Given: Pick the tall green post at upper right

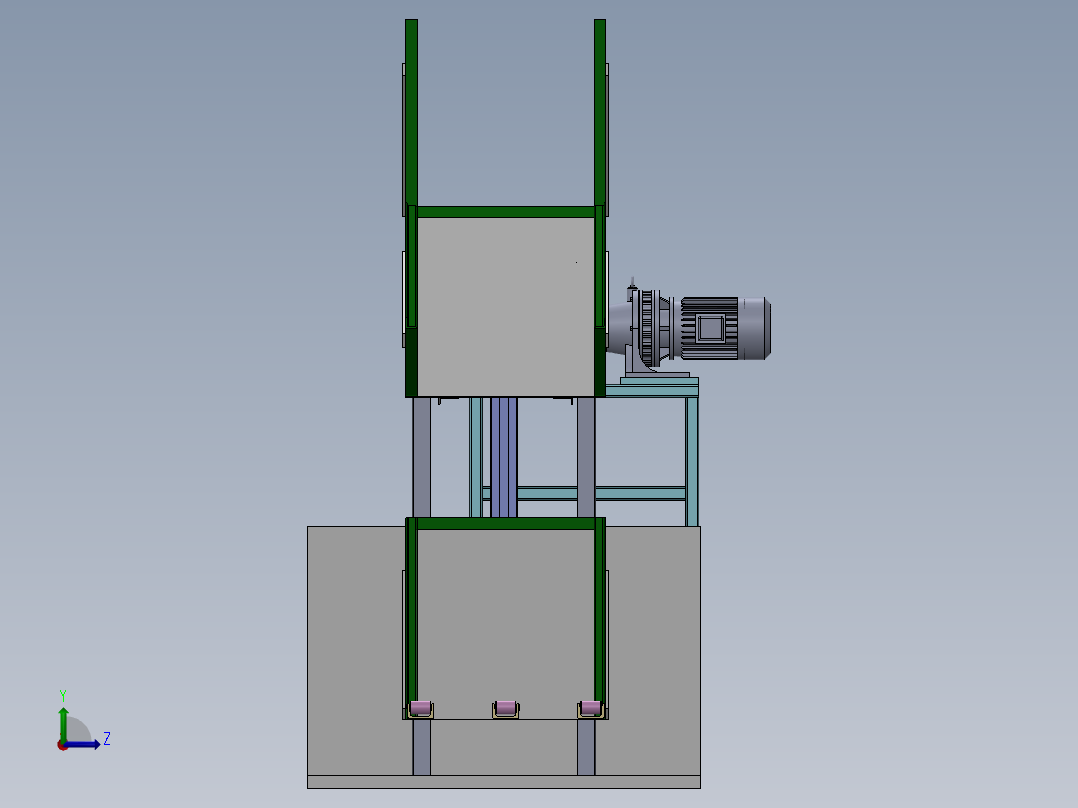Looking at the screenshot, I should click(x=600, y=112).
